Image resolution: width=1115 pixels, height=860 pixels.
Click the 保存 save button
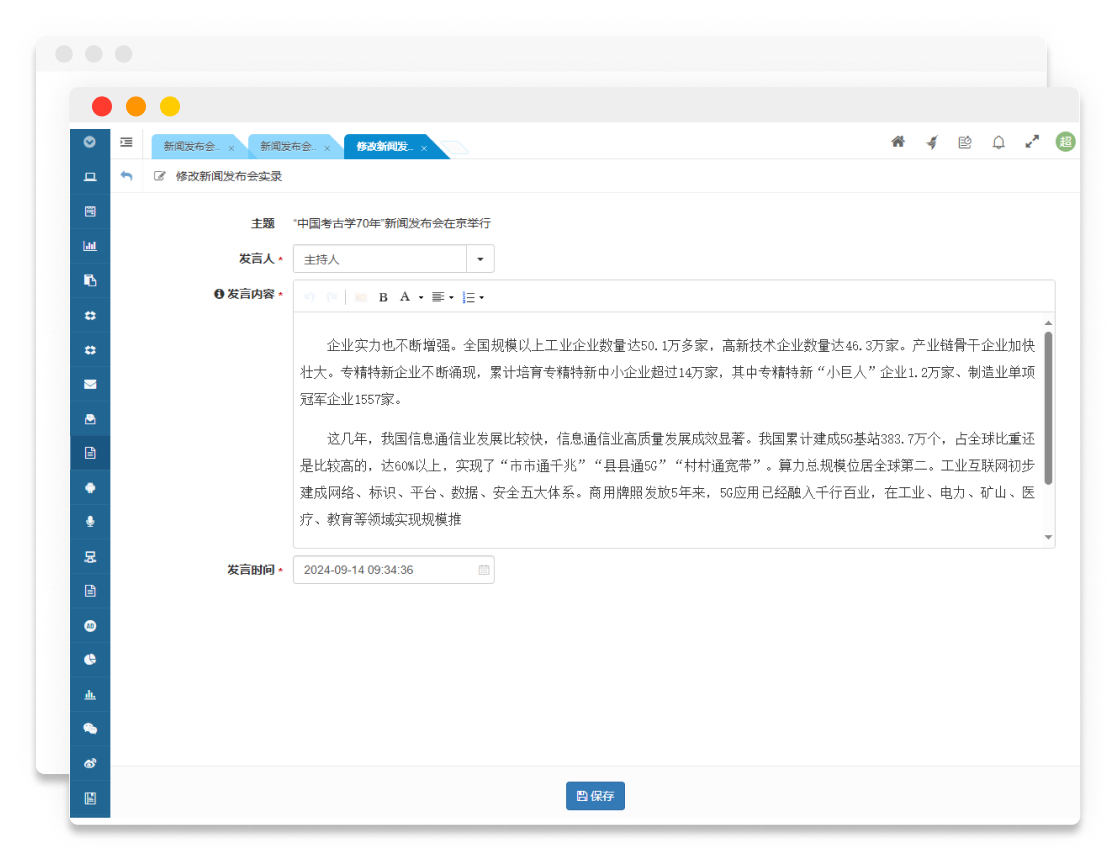pos(595,796)
